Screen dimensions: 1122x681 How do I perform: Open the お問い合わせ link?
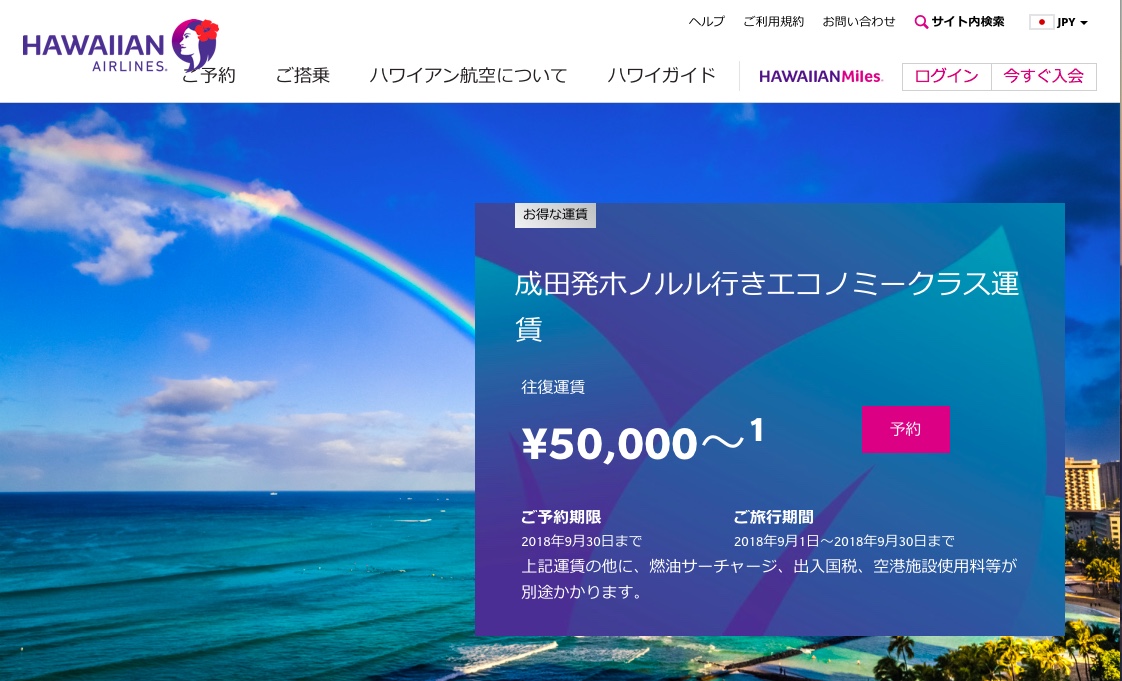pyautogui.click(x=859, y=21)
